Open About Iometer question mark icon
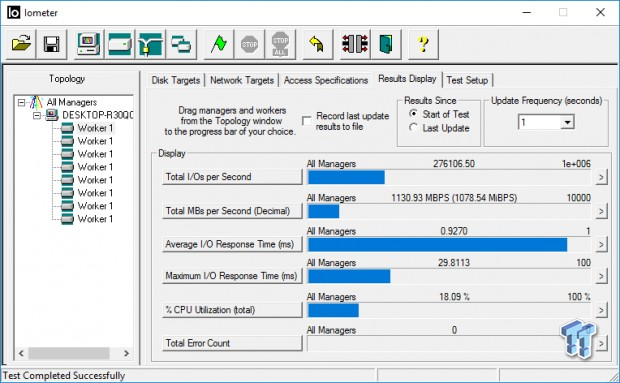The width and height of the screenshot is (620, 383). pyautogui.click(x=423, y=44)
